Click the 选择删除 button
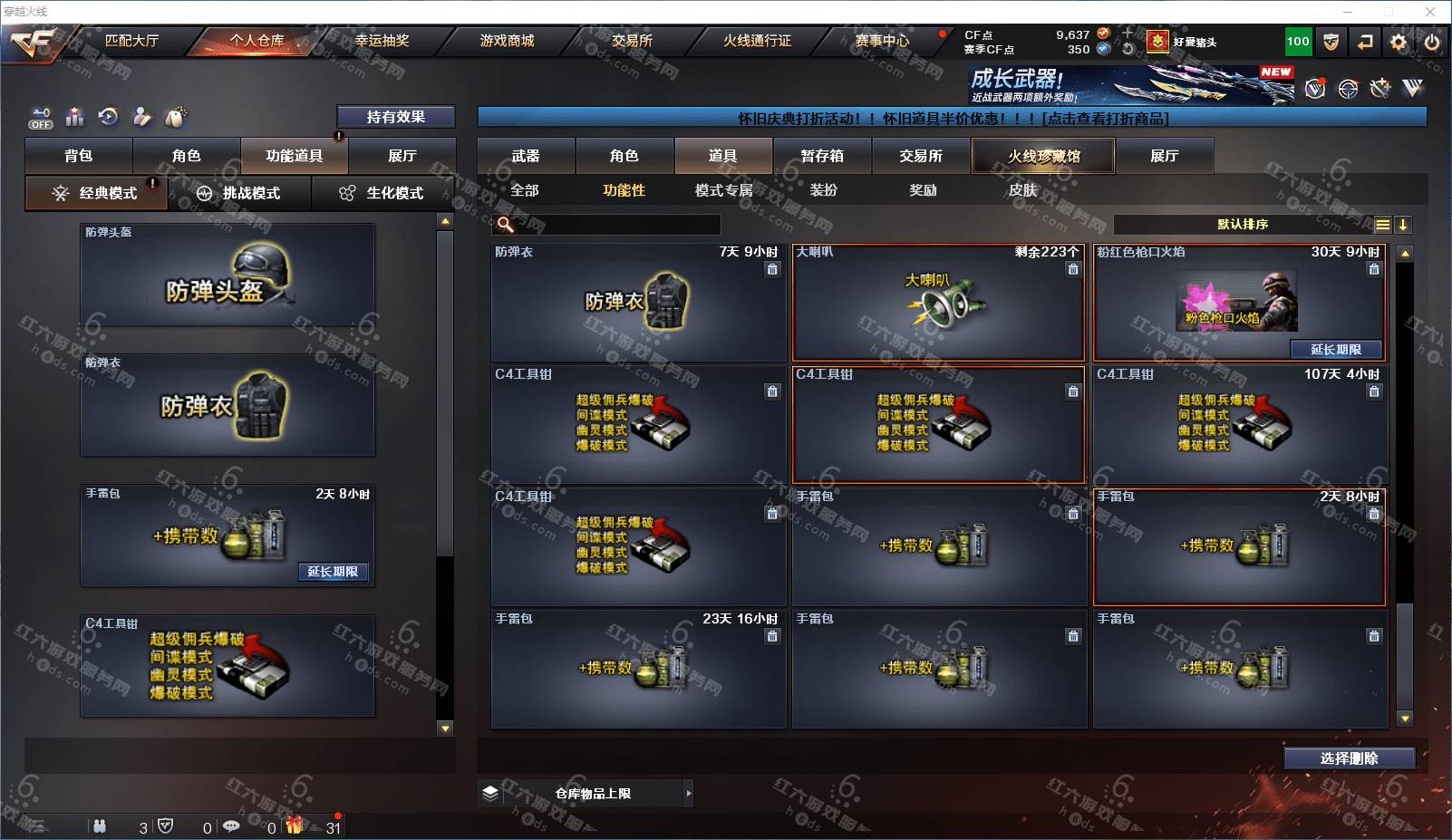The image size is (1452, 840). pos(1350,758)
